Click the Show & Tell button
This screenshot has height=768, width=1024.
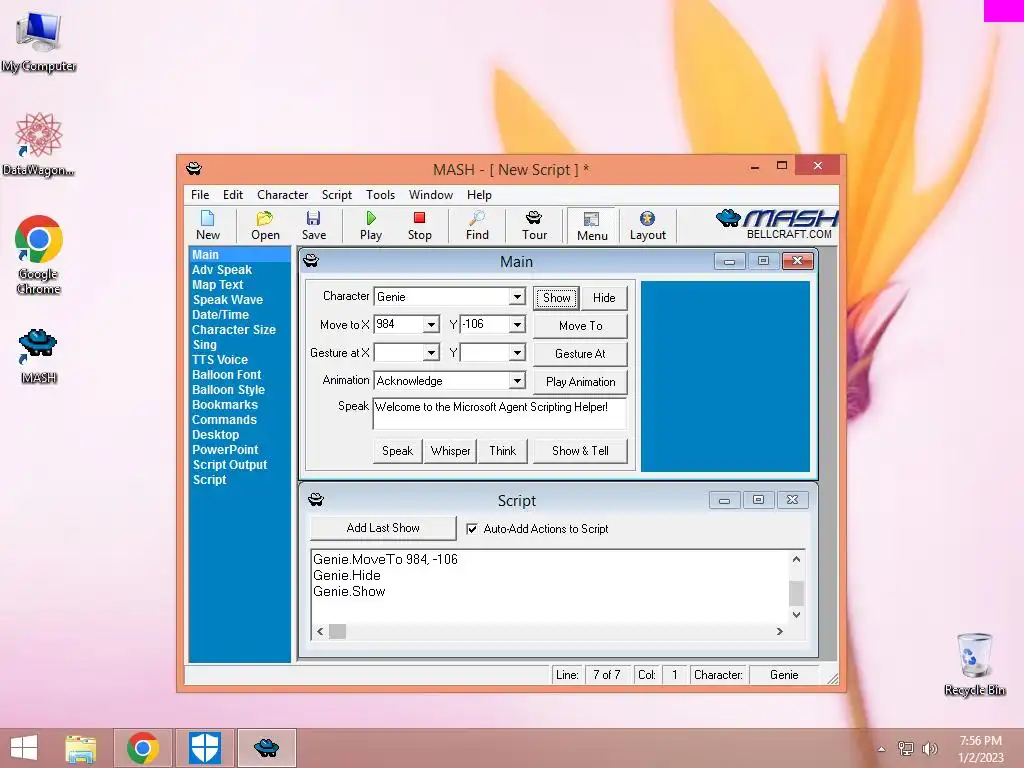pos(580,451)
